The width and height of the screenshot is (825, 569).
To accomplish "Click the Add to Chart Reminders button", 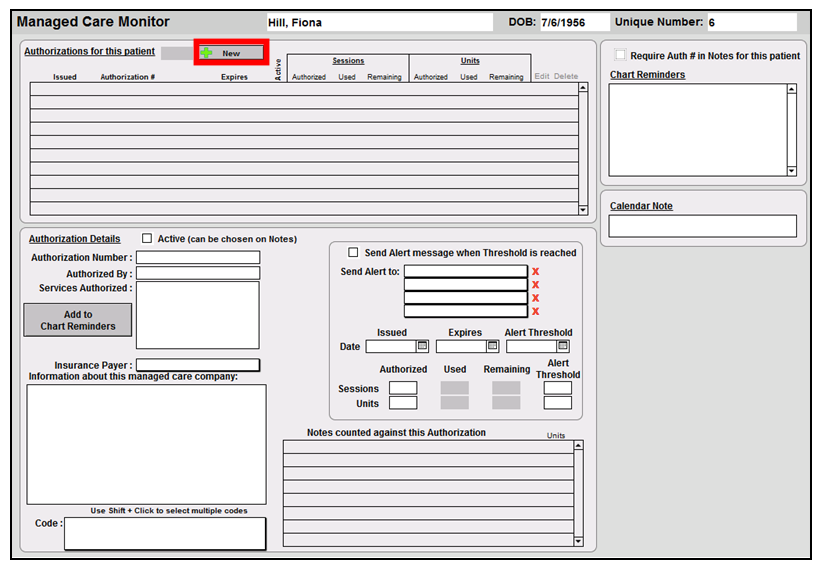I will coord(78,320).
